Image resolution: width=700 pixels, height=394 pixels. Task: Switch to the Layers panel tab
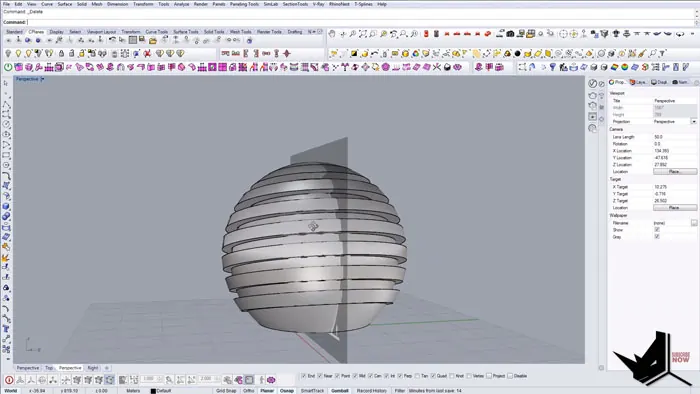(638, 82)
